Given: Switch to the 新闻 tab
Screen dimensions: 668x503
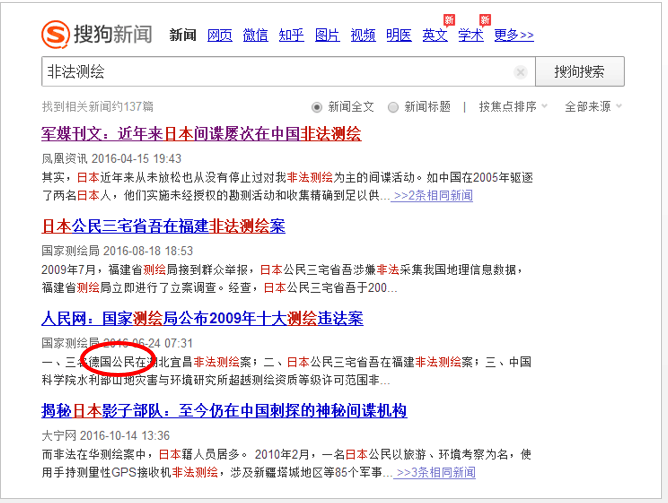Looking at the screenshot, I should click(x=183, y=35).
